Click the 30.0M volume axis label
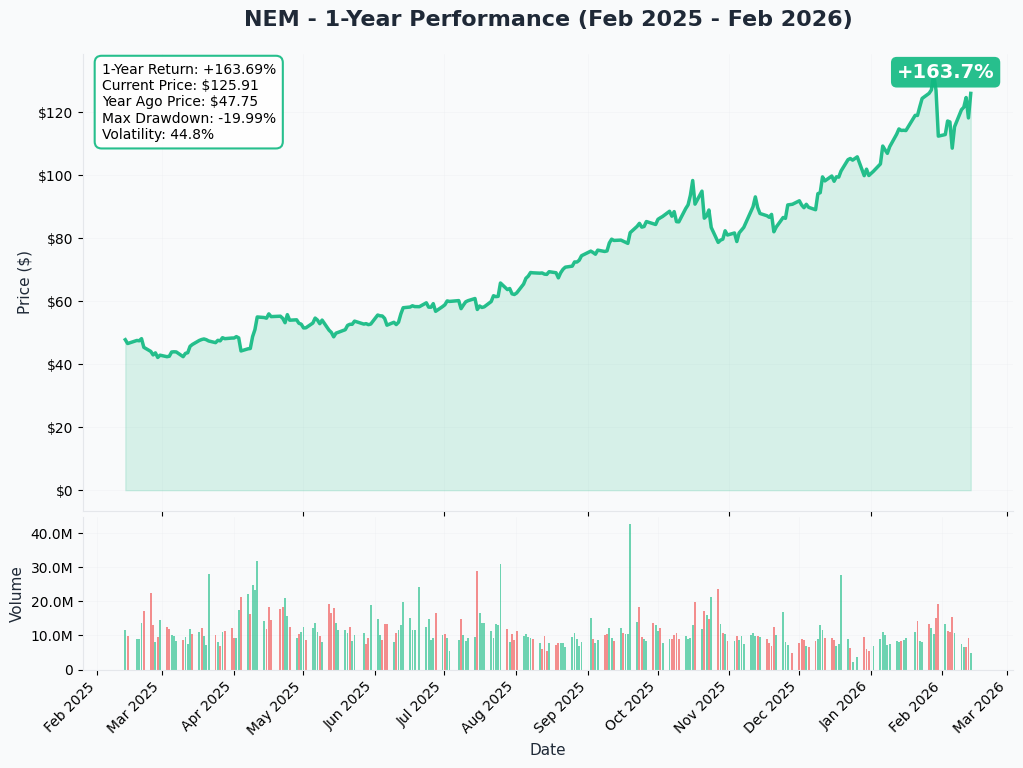Image resolution: width=1023 pixels, height=768 pixels. click(52, 568)
